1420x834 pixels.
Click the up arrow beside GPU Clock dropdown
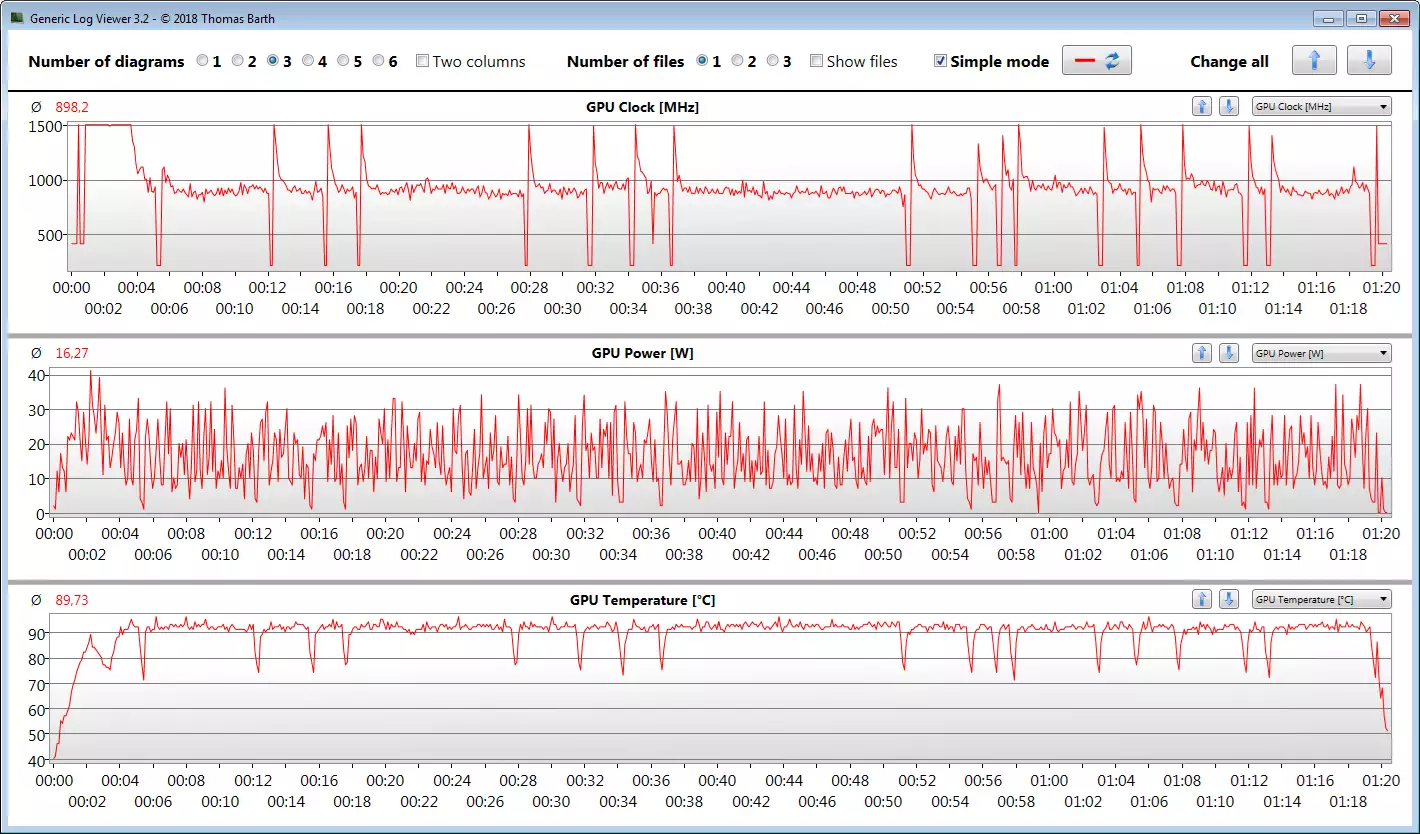point(1202,107)
